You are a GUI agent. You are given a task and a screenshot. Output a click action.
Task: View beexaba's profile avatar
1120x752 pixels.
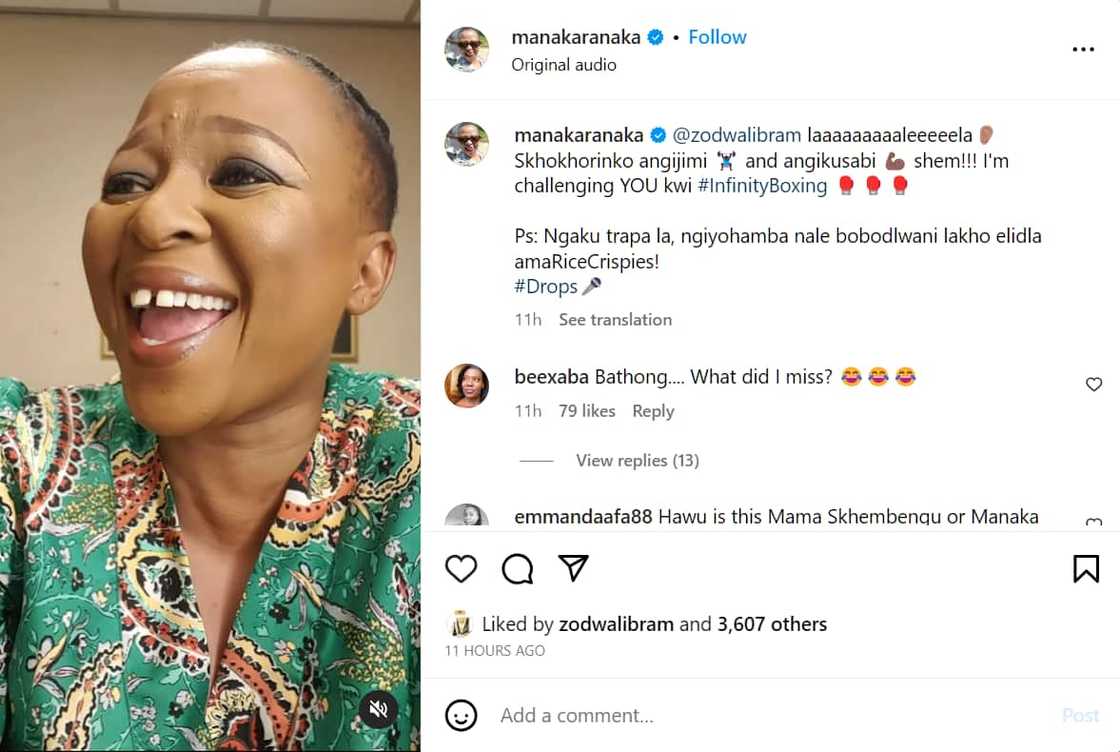tap(467, 386)
